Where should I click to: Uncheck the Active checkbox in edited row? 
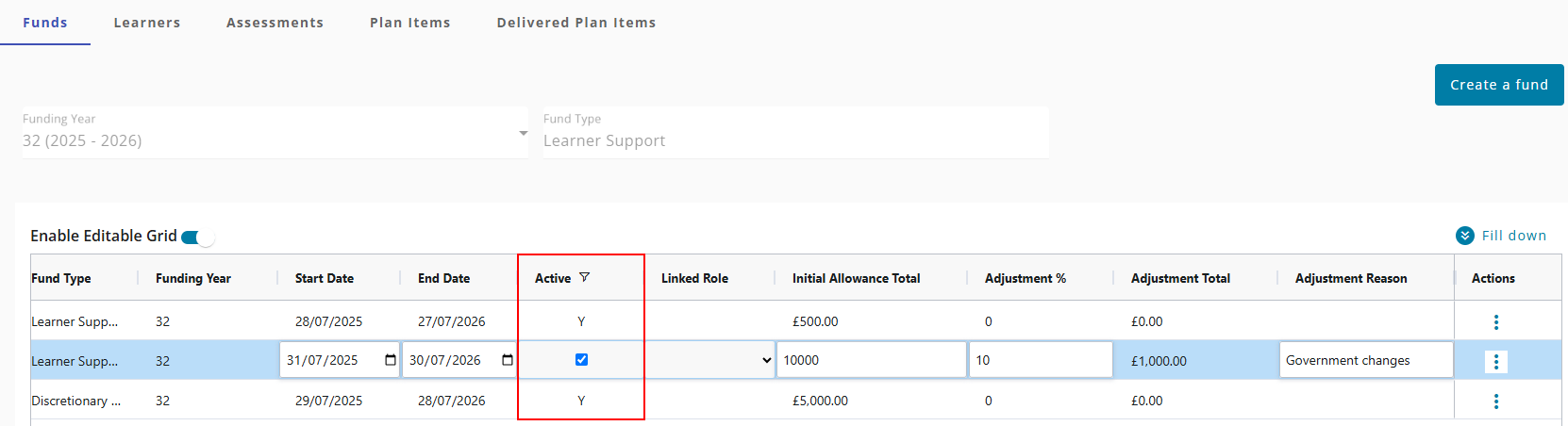(x=581, y=359)
